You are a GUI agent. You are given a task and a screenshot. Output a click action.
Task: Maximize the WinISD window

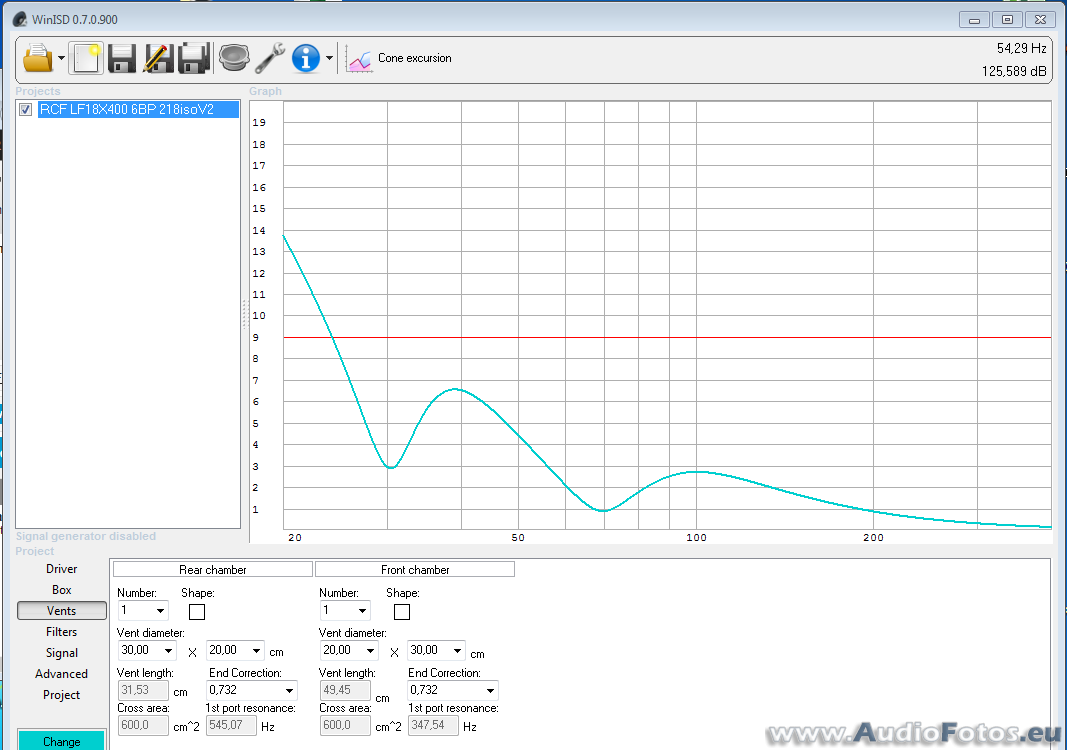click(x=1007, y=20)
